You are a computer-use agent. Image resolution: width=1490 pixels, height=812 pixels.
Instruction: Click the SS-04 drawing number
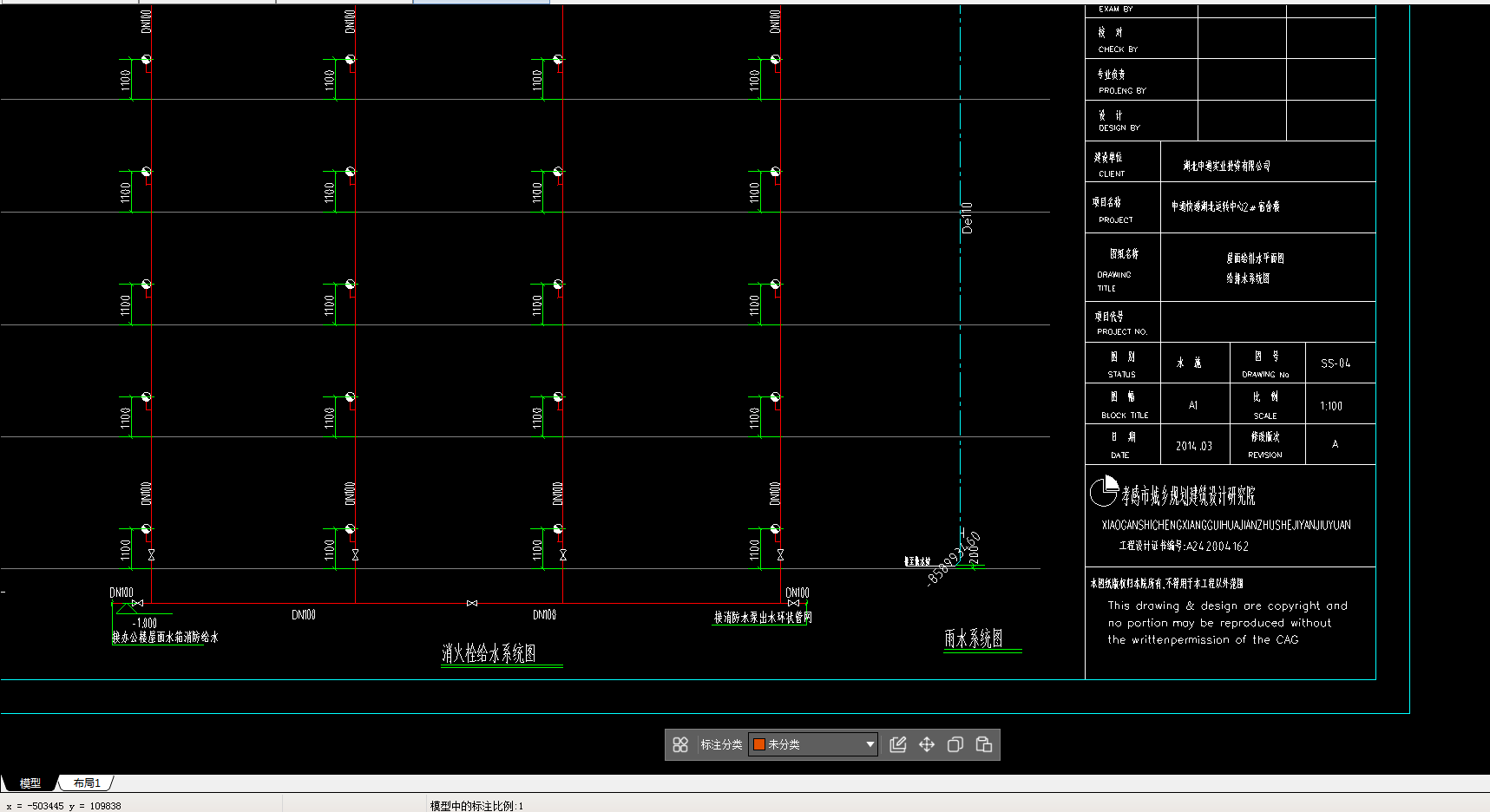[1336, 363]
